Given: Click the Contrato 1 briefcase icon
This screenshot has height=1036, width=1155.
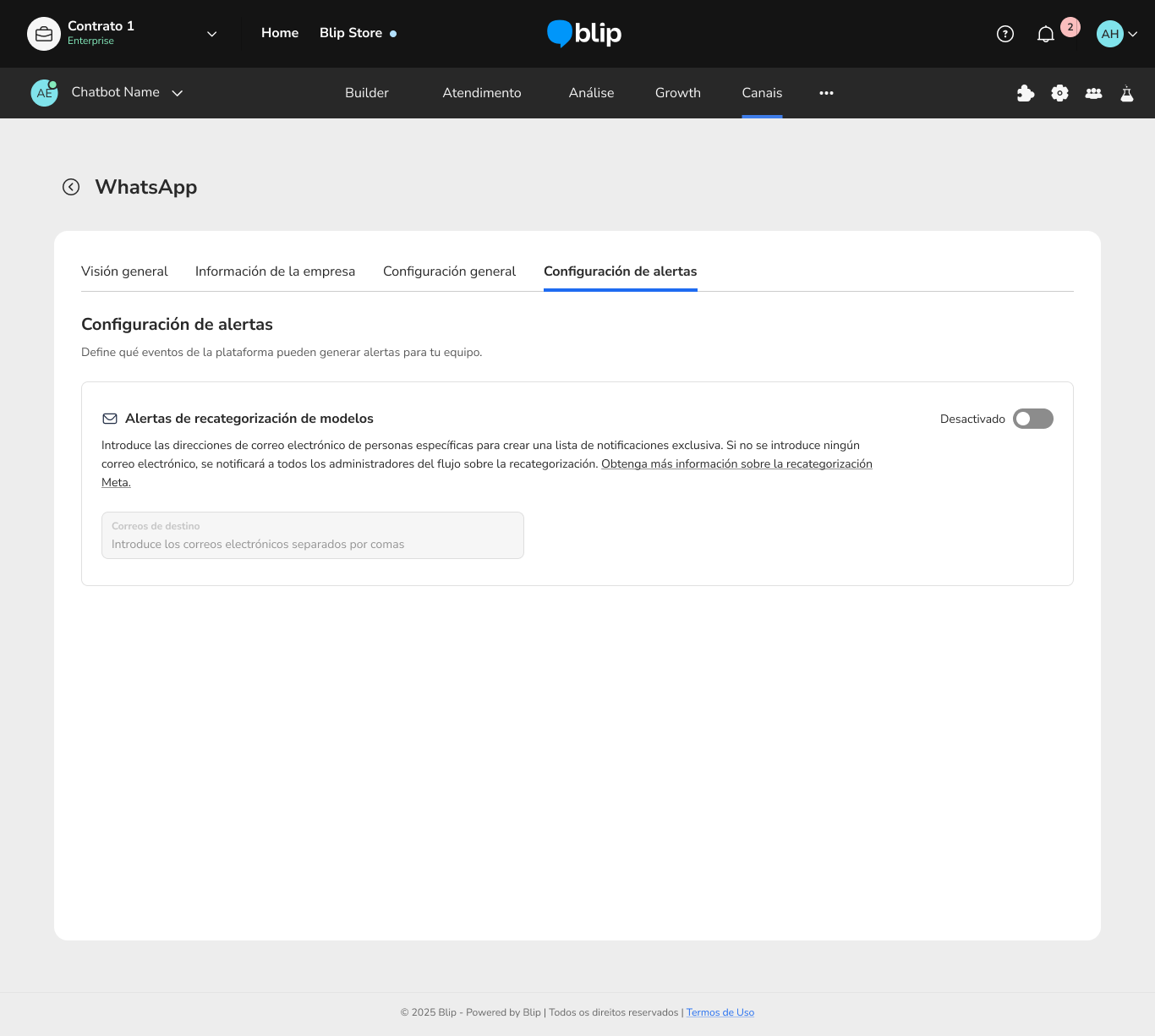Looking at the screenshot, I should (x=44, y=34).
